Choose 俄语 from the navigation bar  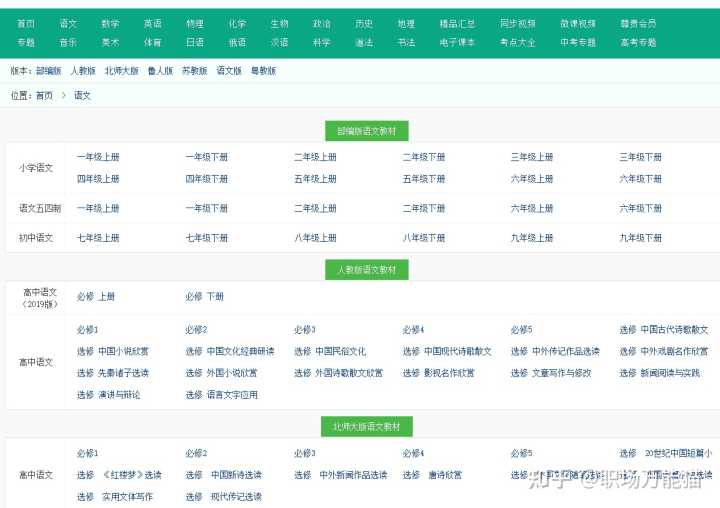[x=237, y=42]
